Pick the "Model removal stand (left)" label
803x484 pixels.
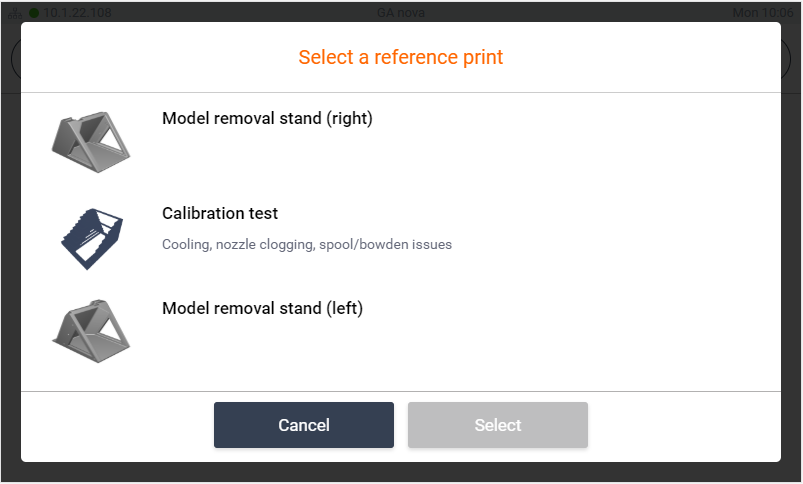[x=263, y=308]
